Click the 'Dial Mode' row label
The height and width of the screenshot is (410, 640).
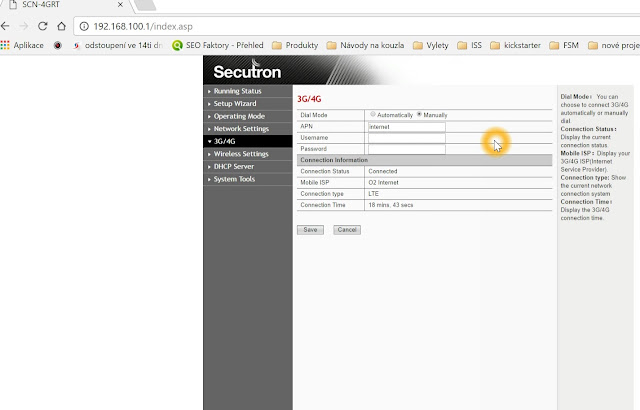[314, 115]
